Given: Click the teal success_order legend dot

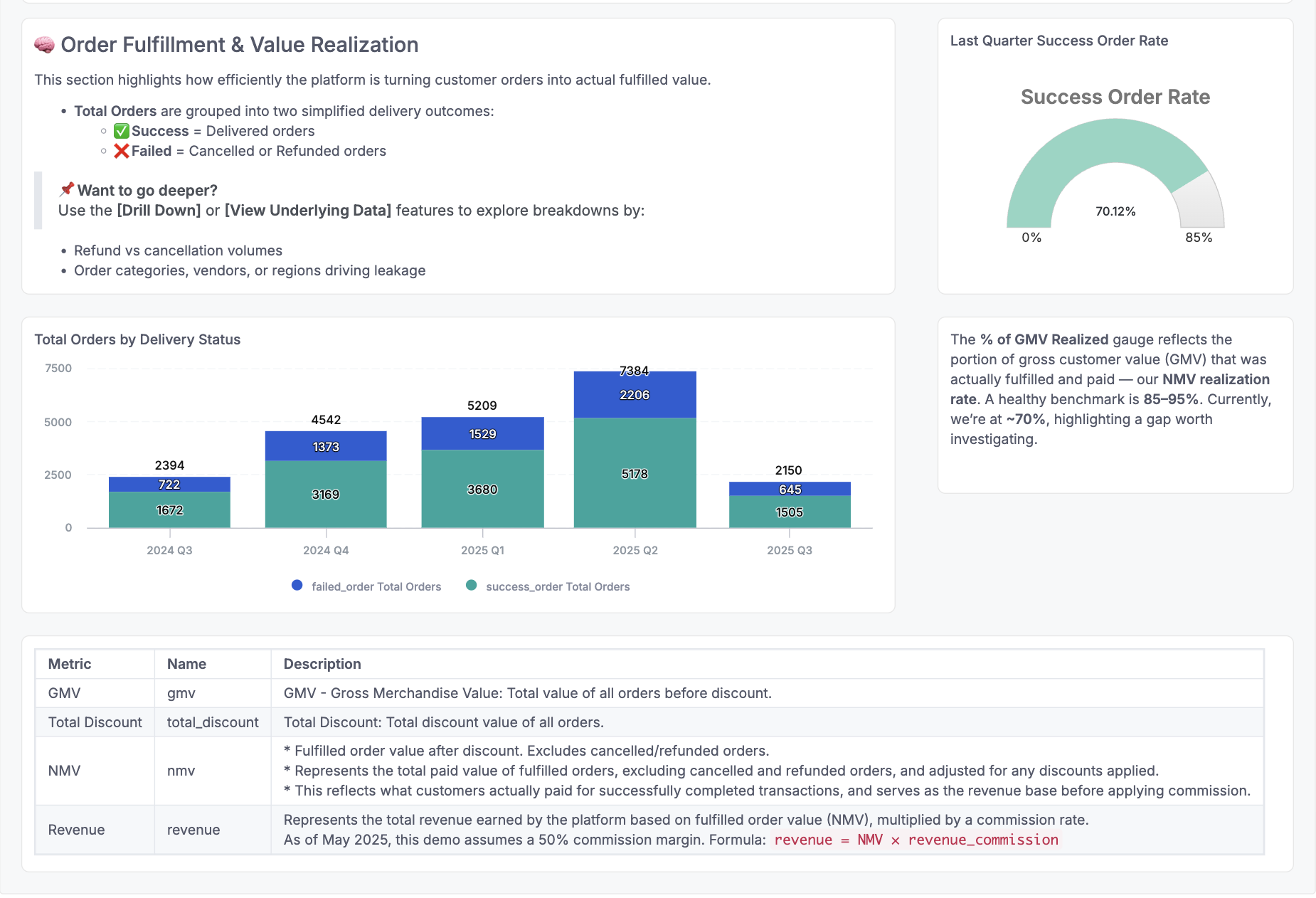Looking at the screenshot, I should (471, 586).
